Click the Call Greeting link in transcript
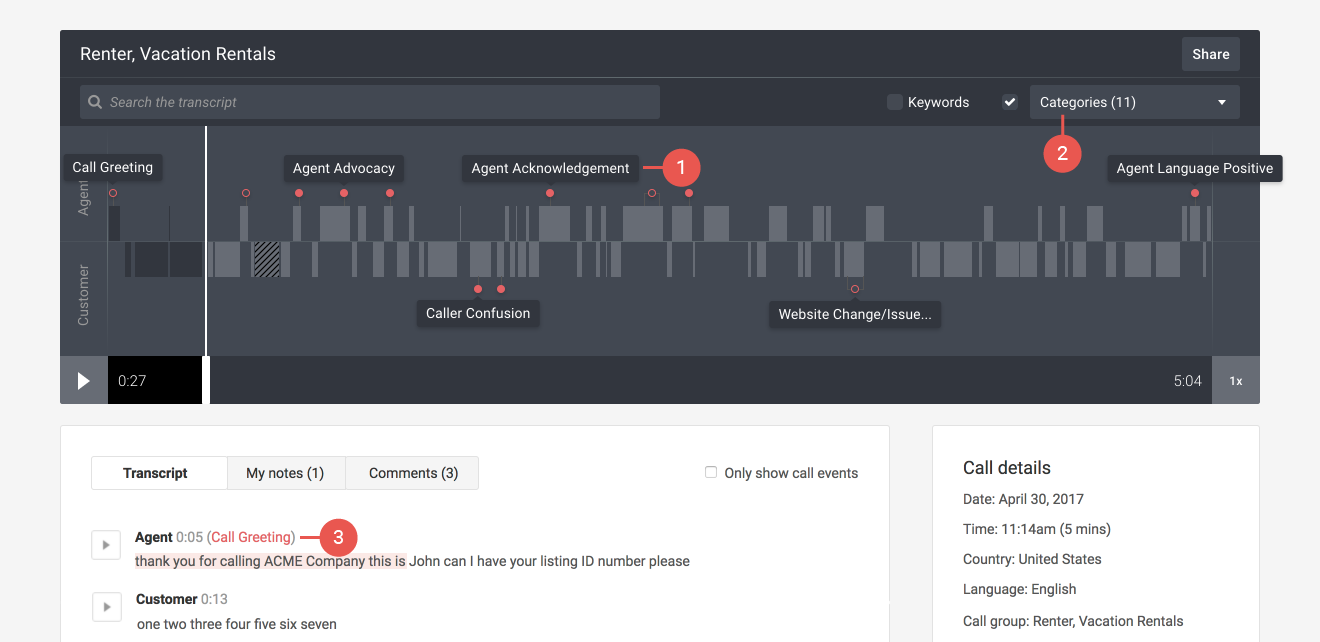The image size is (1320, 642). tap(251, 537)
